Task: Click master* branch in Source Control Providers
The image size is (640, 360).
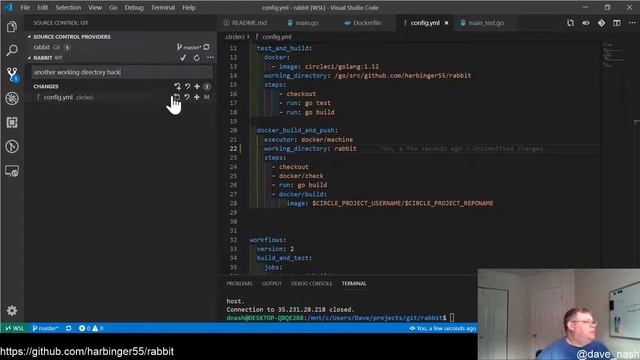Action: tap(189, 47)
